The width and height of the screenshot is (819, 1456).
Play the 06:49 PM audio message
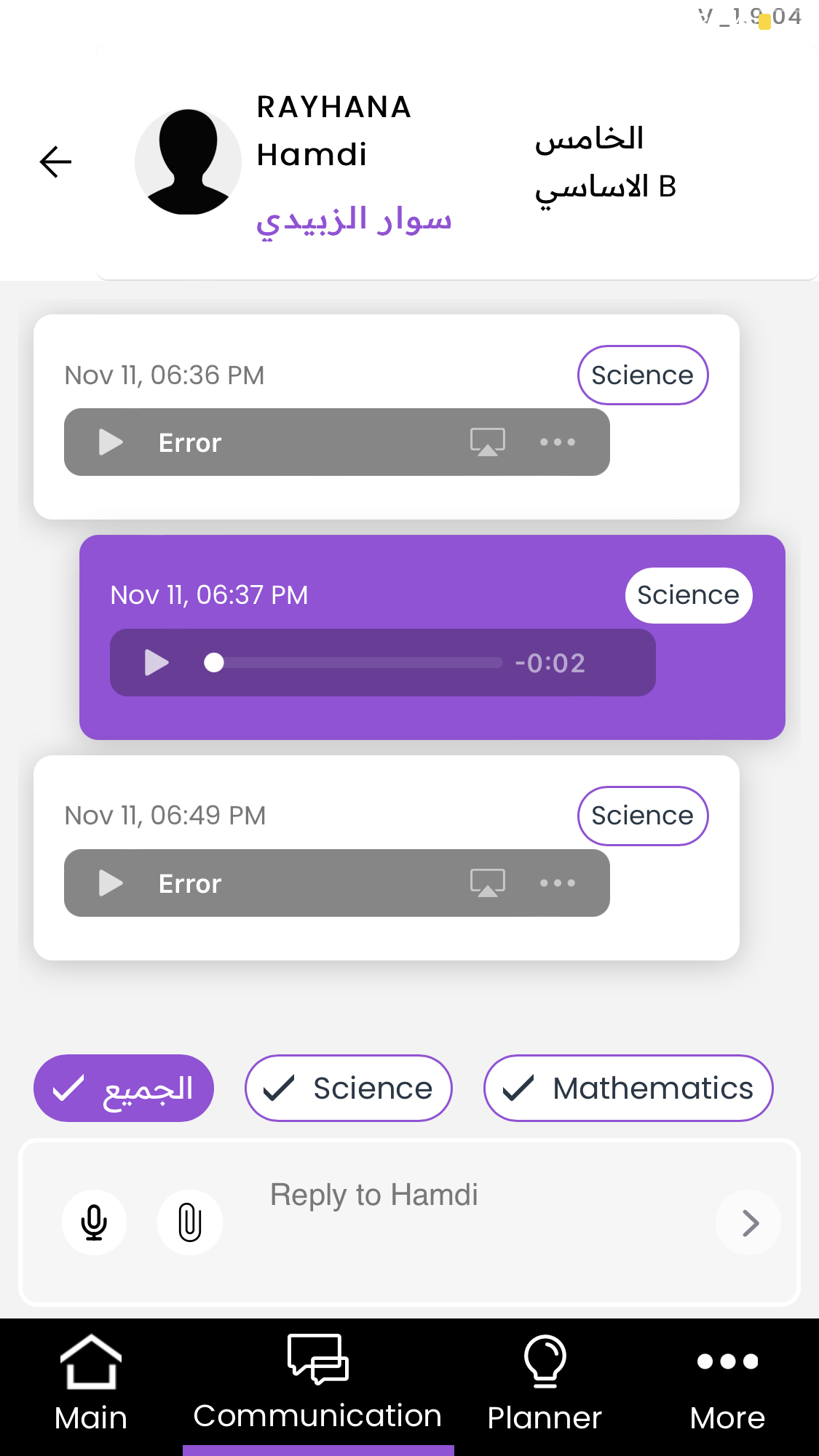111,883
